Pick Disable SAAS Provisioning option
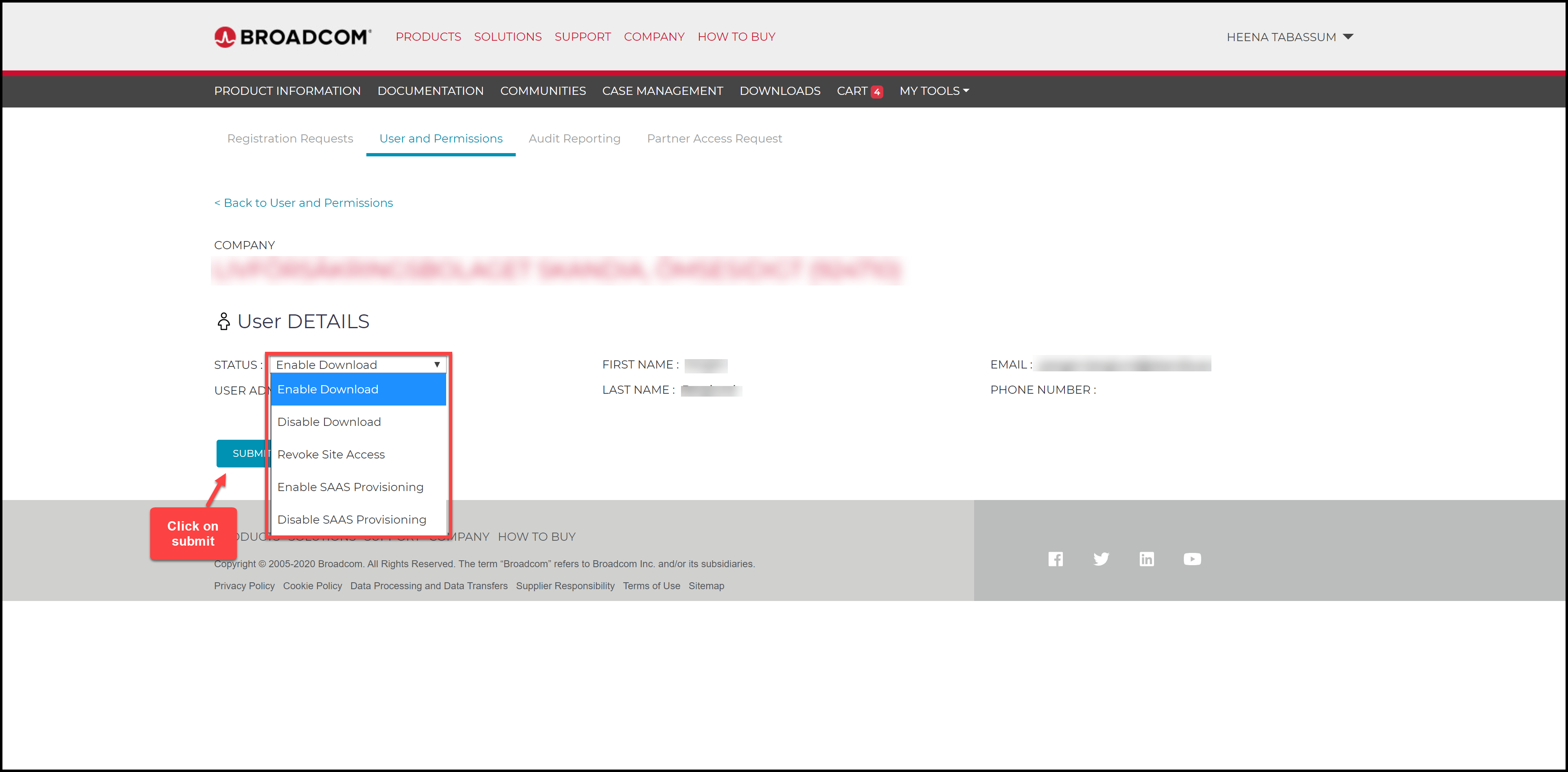The image size is (1568, 772). [351, 520]
